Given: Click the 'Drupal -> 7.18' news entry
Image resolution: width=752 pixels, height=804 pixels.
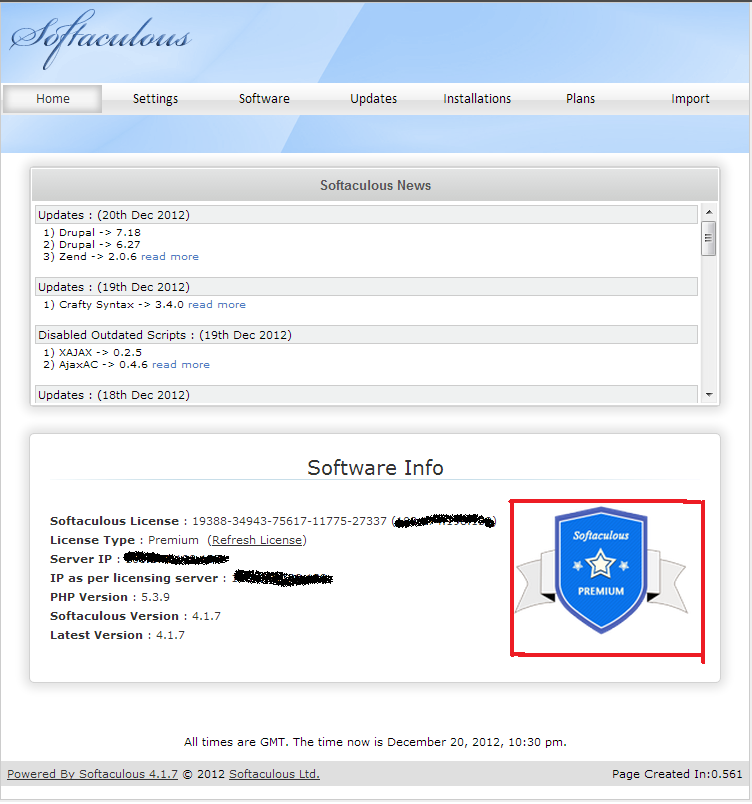Looking at the screenshot, I should [92, 233].
